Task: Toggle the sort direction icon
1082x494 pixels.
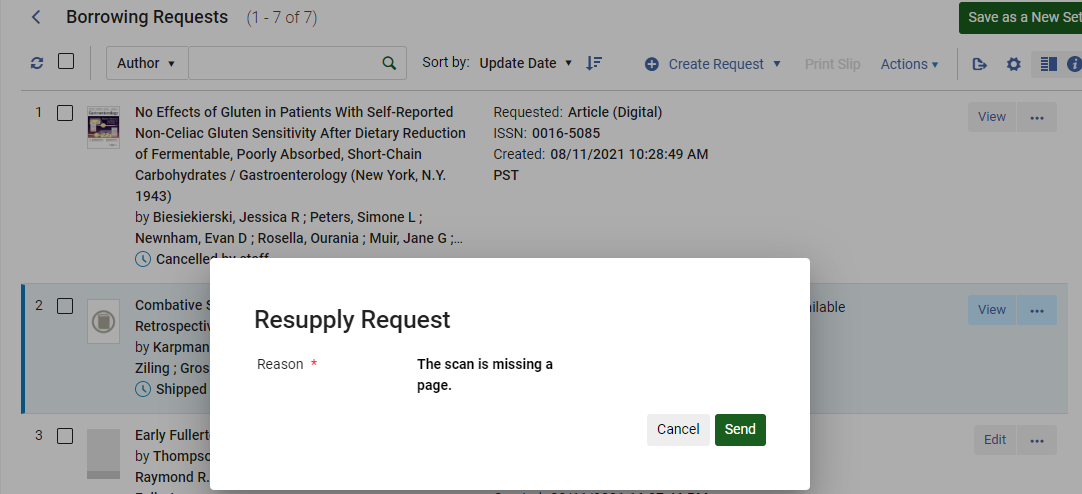Action: (x=594, y=63)
